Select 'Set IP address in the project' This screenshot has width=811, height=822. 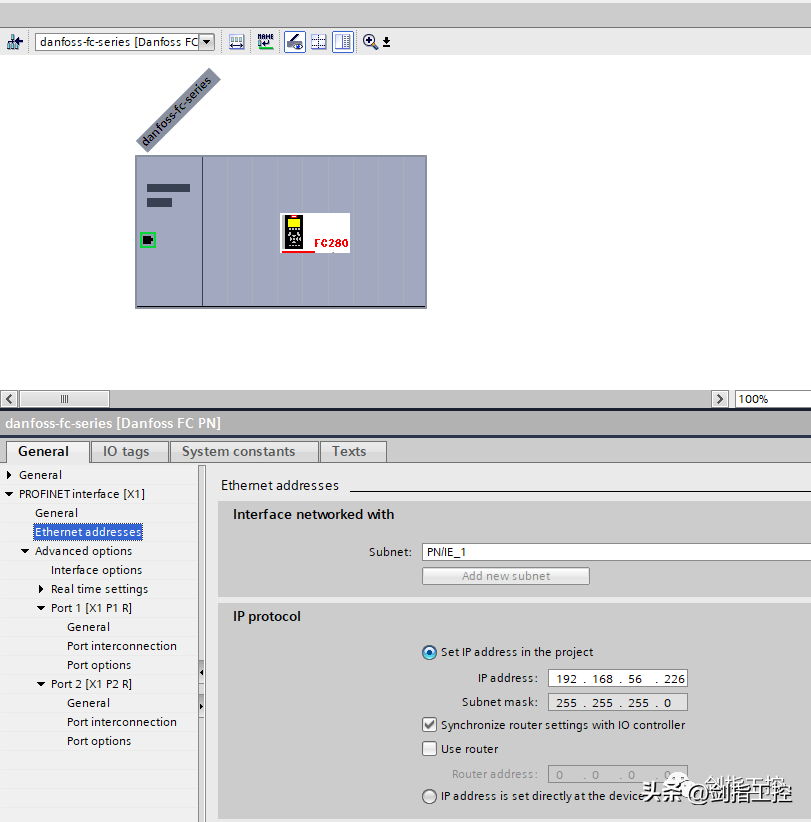click(430, 652)
